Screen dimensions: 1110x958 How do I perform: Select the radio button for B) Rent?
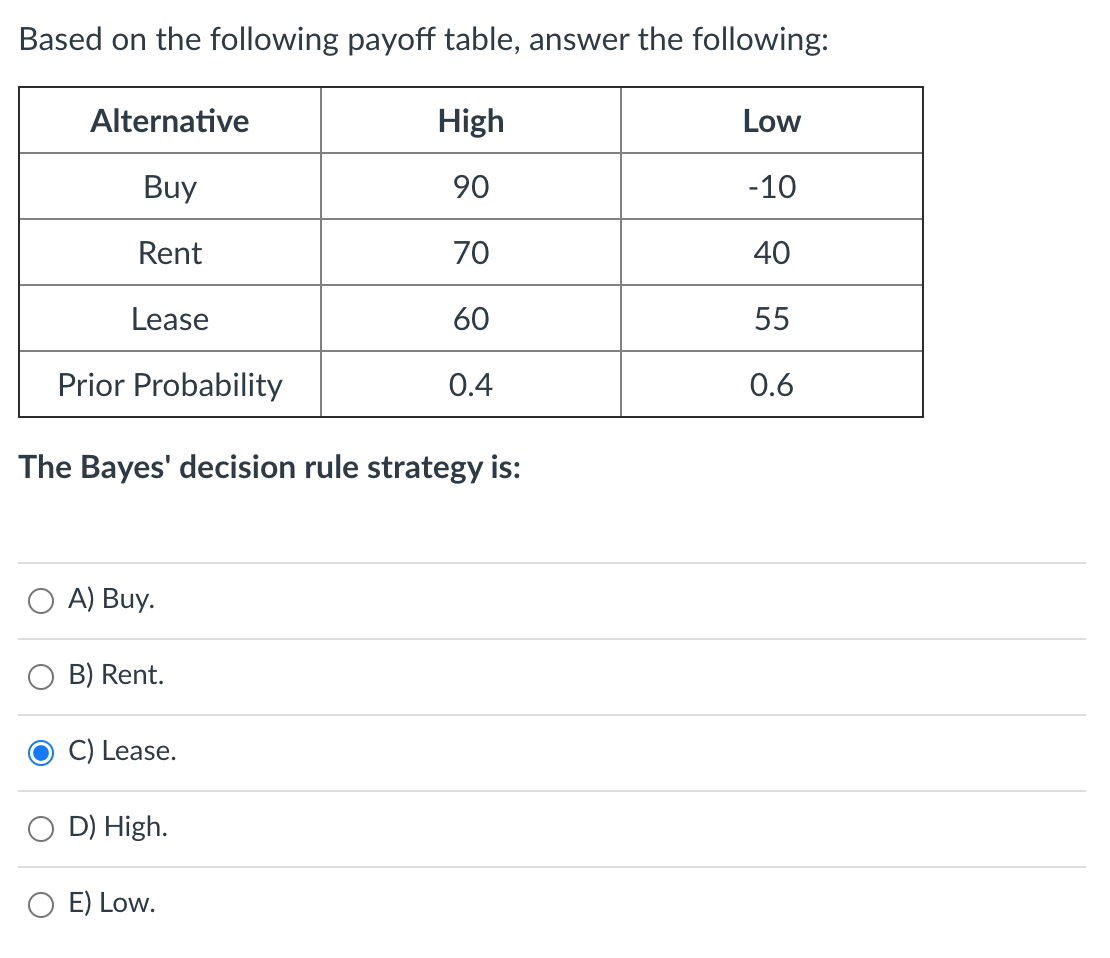click(x=40, y=677)
